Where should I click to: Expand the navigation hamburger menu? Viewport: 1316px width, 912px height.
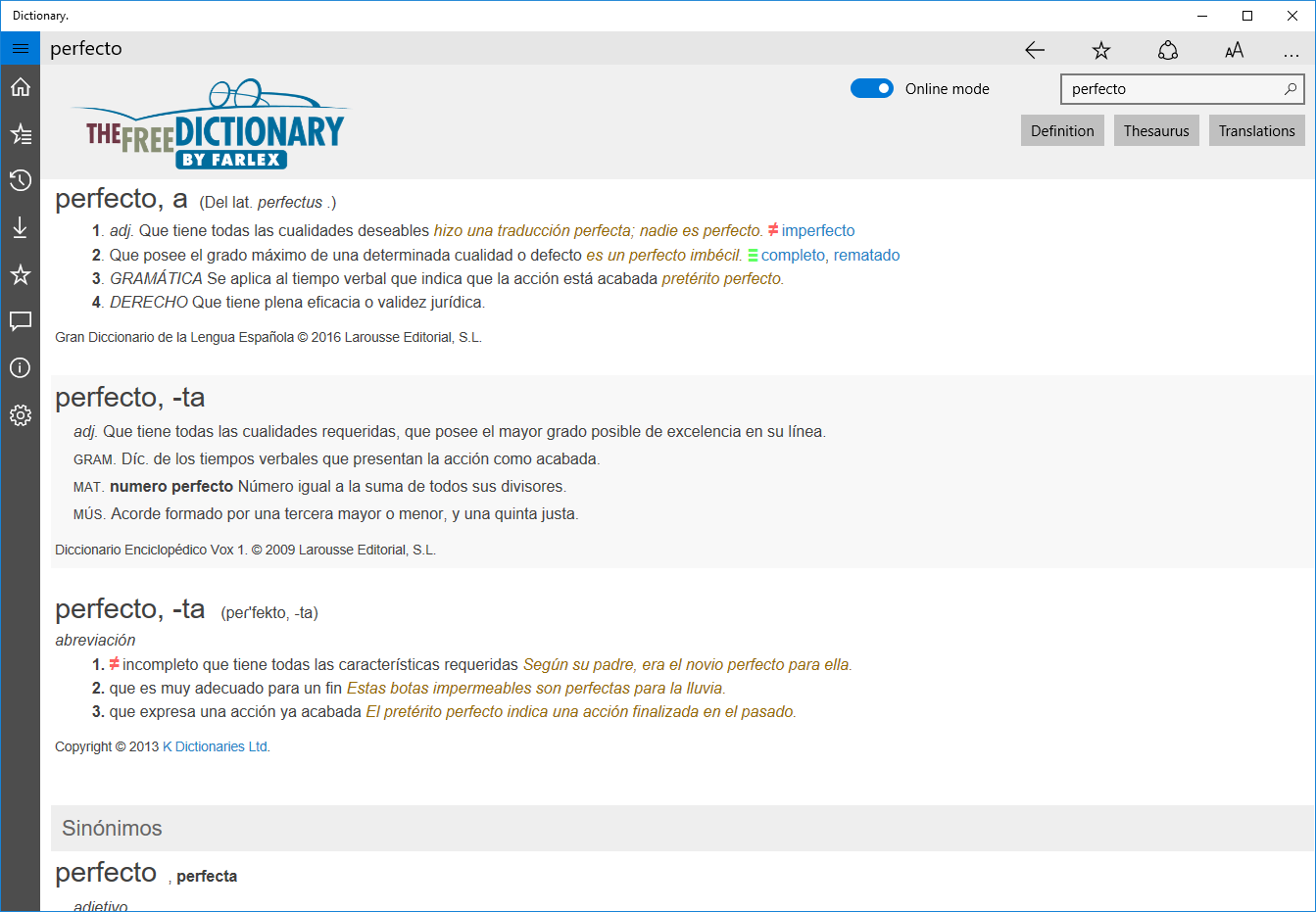pos(20,47)
